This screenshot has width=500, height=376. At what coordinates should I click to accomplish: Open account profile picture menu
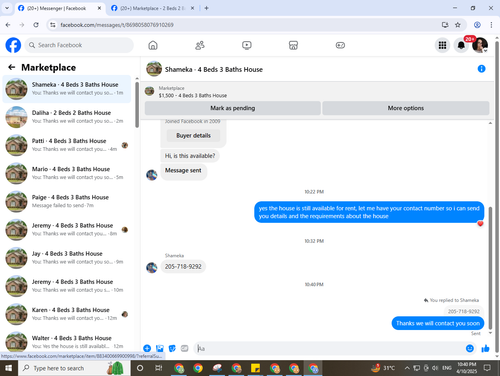pos(480,45)
